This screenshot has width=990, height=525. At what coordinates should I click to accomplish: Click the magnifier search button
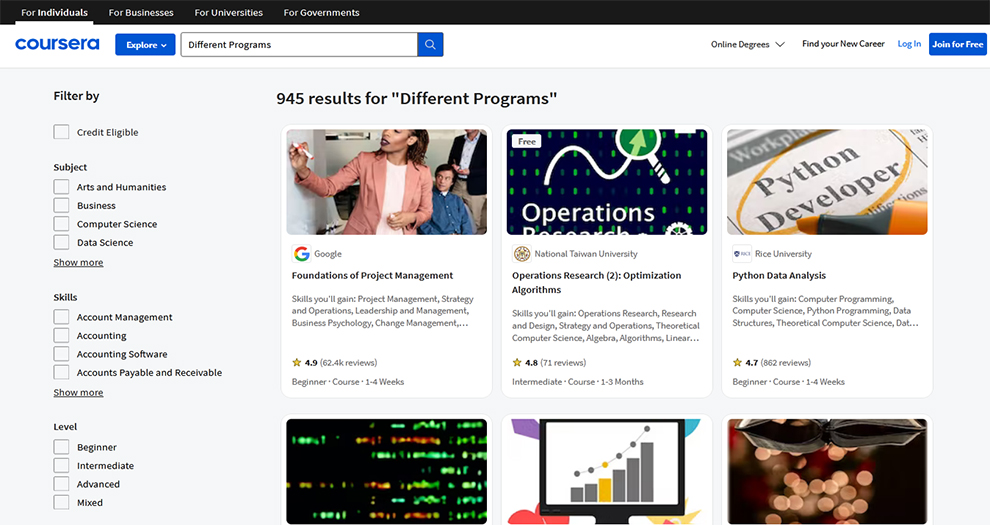430,45
